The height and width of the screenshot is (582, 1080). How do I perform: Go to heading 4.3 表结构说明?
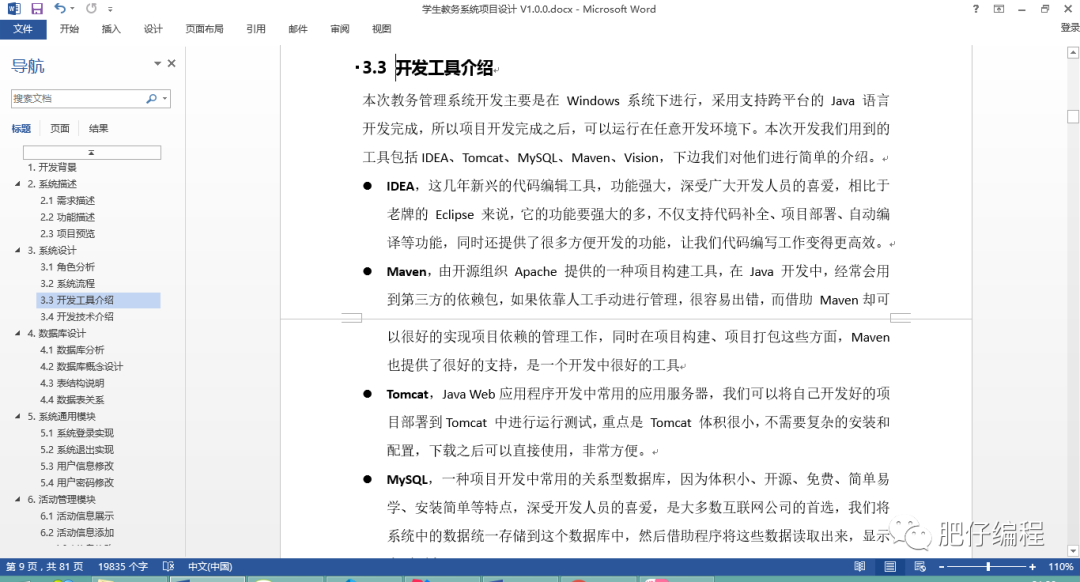pyautogui.click(x=72, y=383)
